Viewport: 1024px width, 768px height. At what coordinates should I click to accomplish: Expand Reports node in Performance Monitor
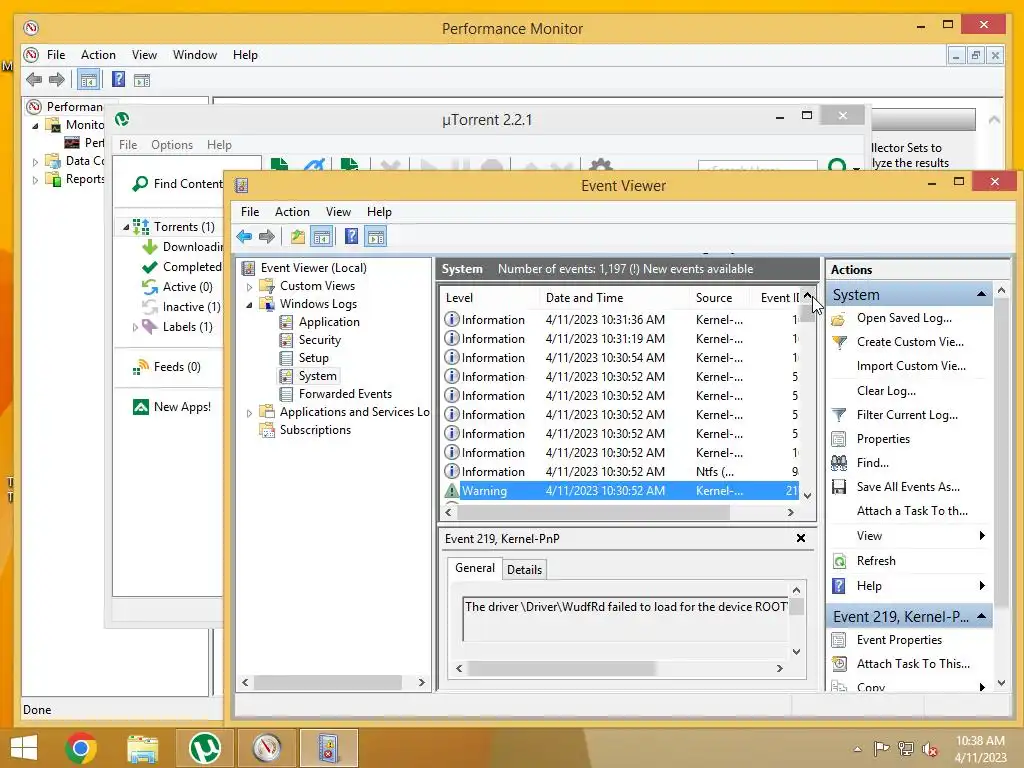click(x=35, y=180)
